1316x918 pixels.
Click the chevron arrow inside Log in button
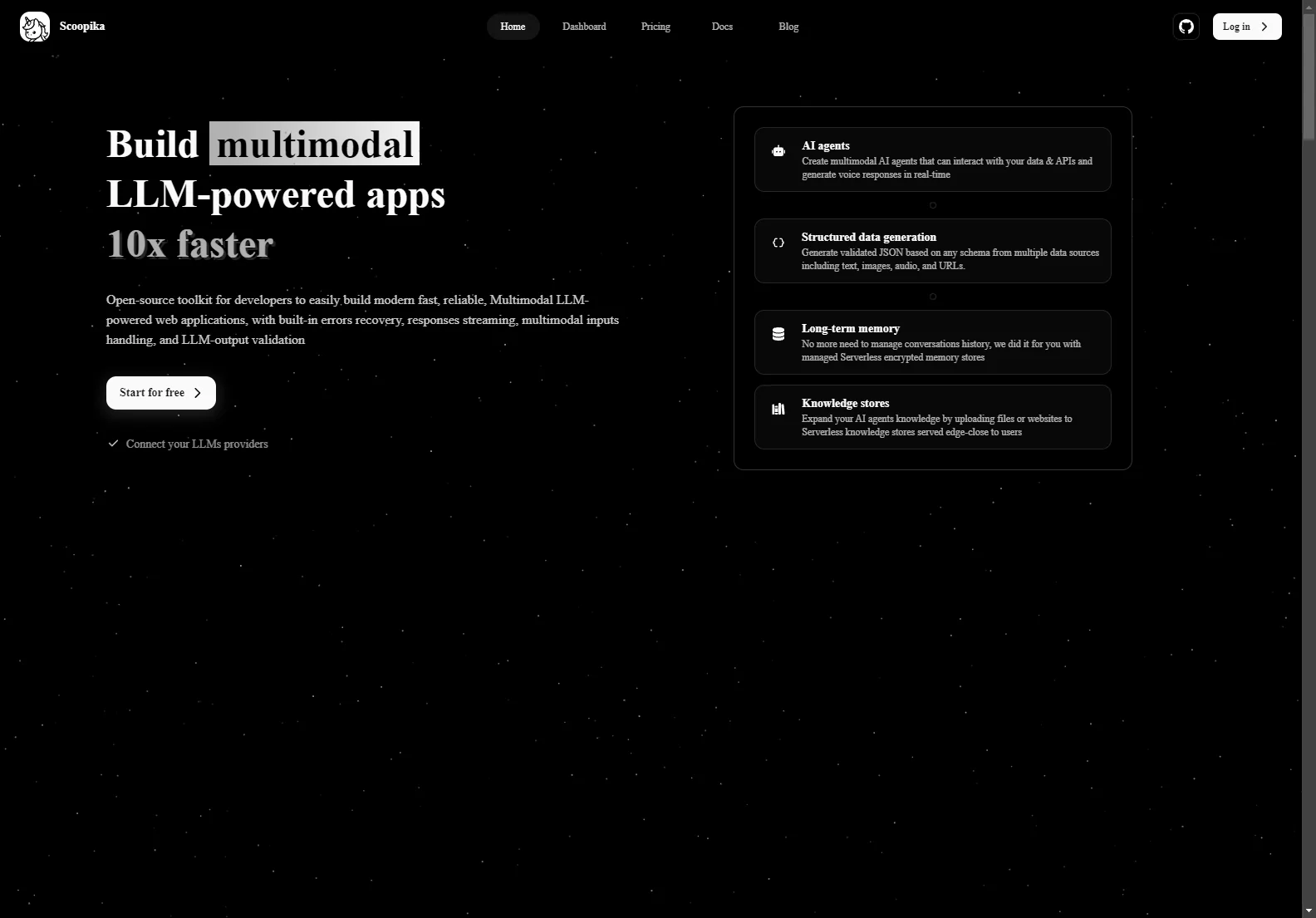coord(1264,27)
